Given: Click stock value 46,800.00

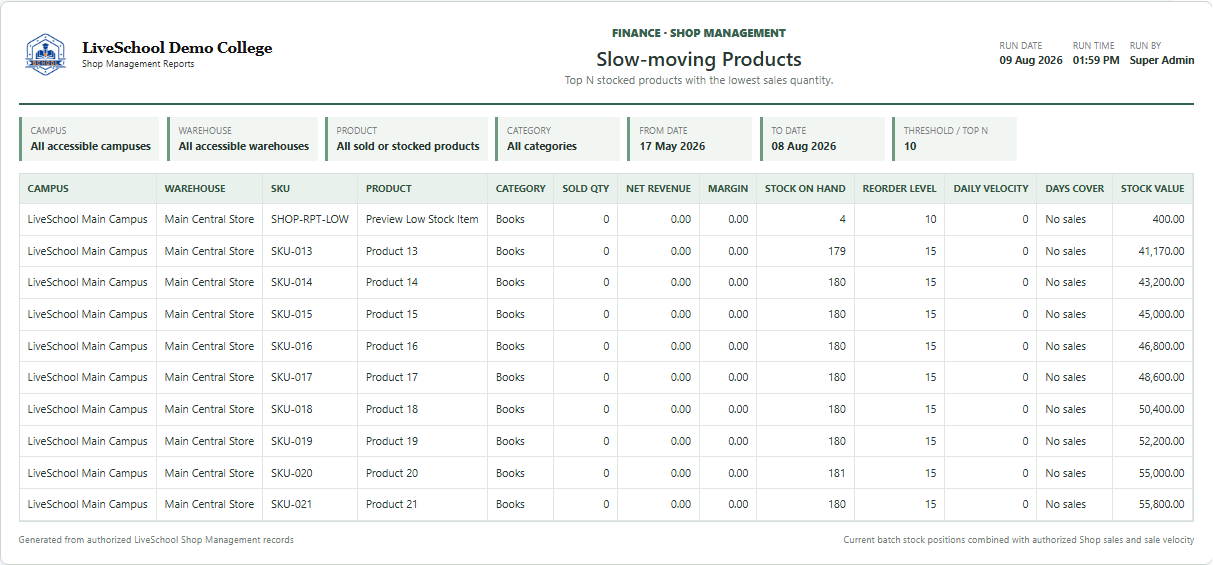Looking at the screenshot, I should pos(1160,346).
